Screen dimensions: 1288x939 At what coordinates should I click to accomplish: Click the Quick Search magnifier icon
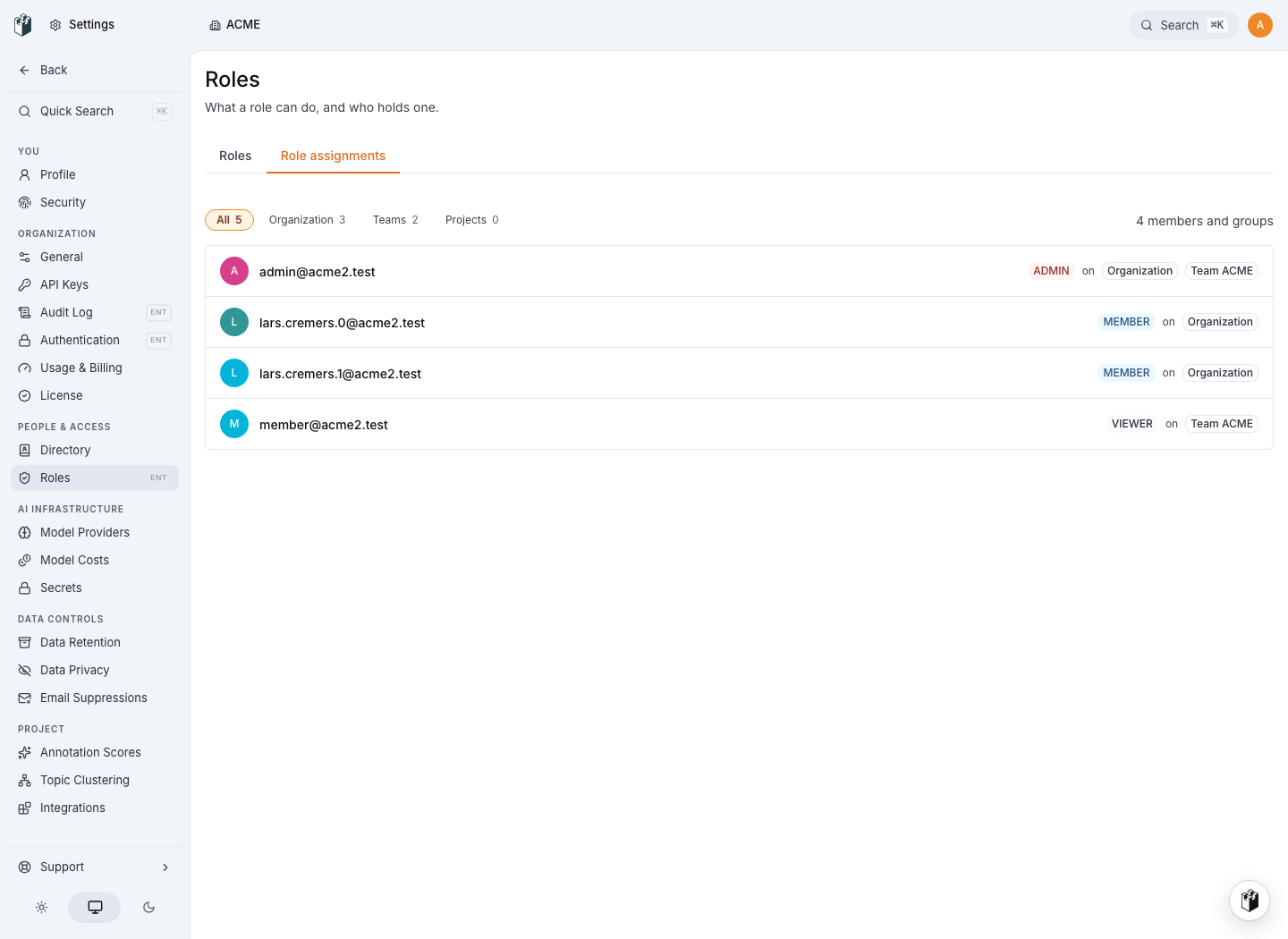pos(25,112)
